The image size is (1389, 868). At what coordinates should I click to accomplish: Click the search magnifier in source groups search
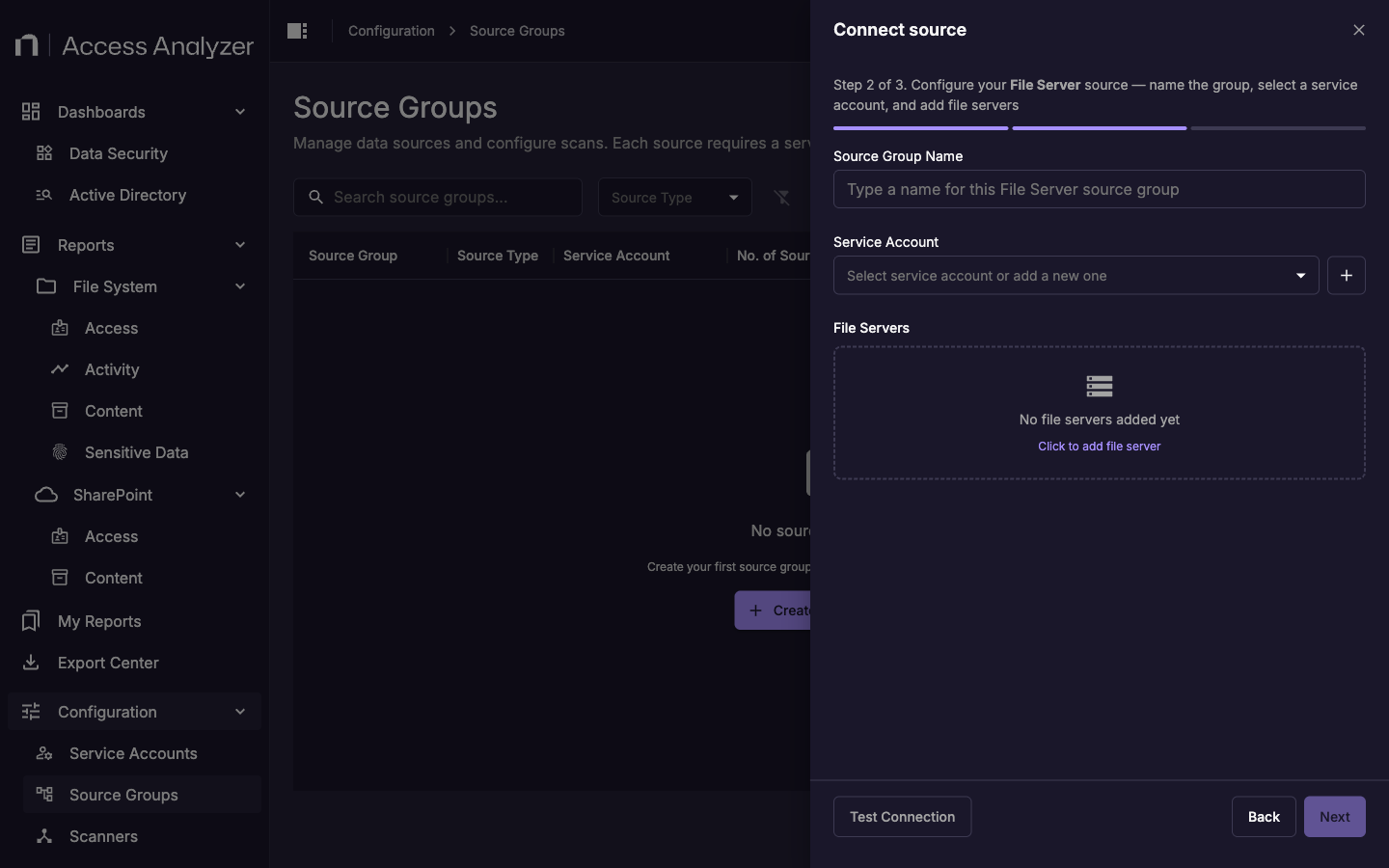click(315, 197)
